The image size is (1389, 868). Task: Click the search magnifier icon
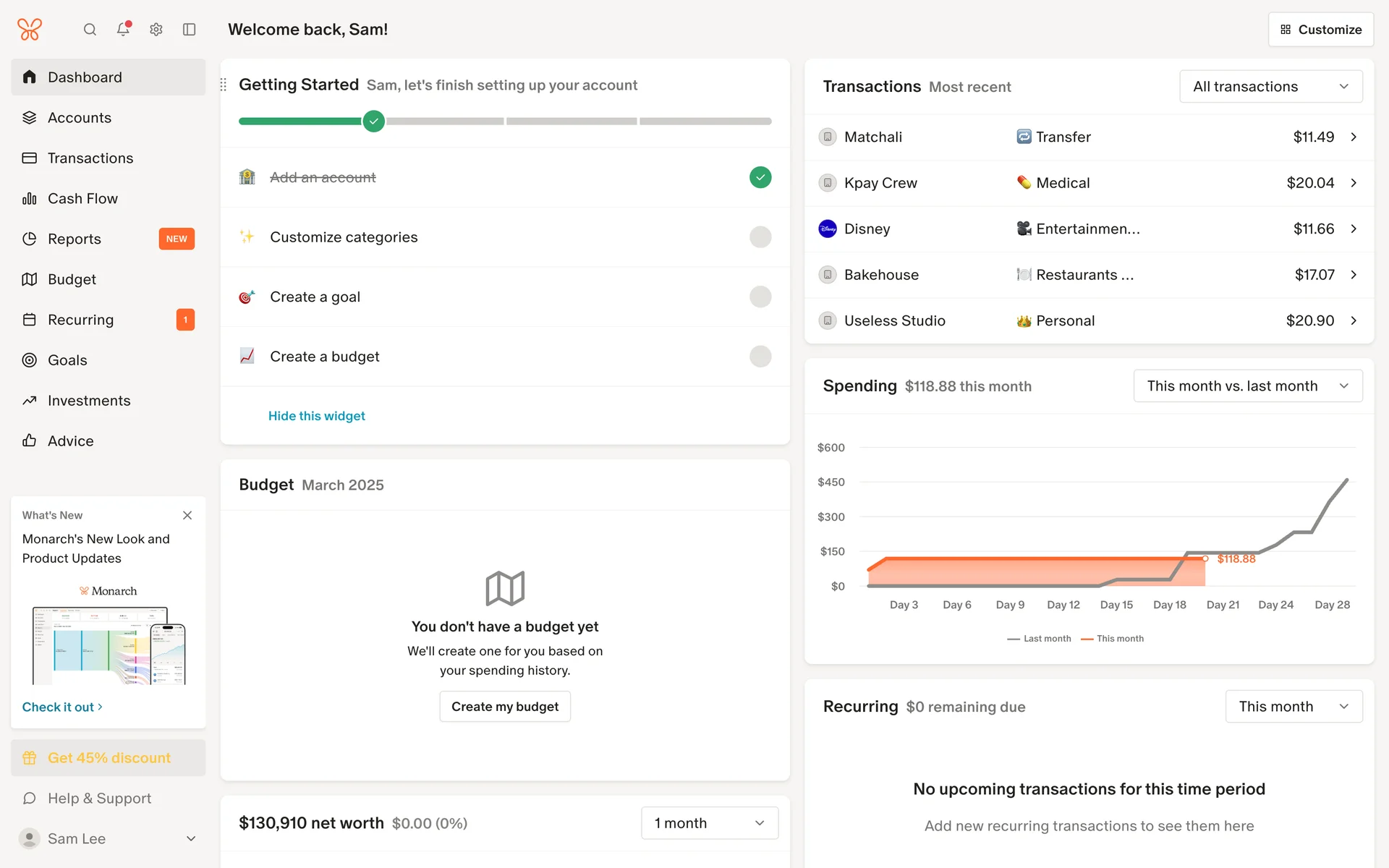tap(90, 30)
